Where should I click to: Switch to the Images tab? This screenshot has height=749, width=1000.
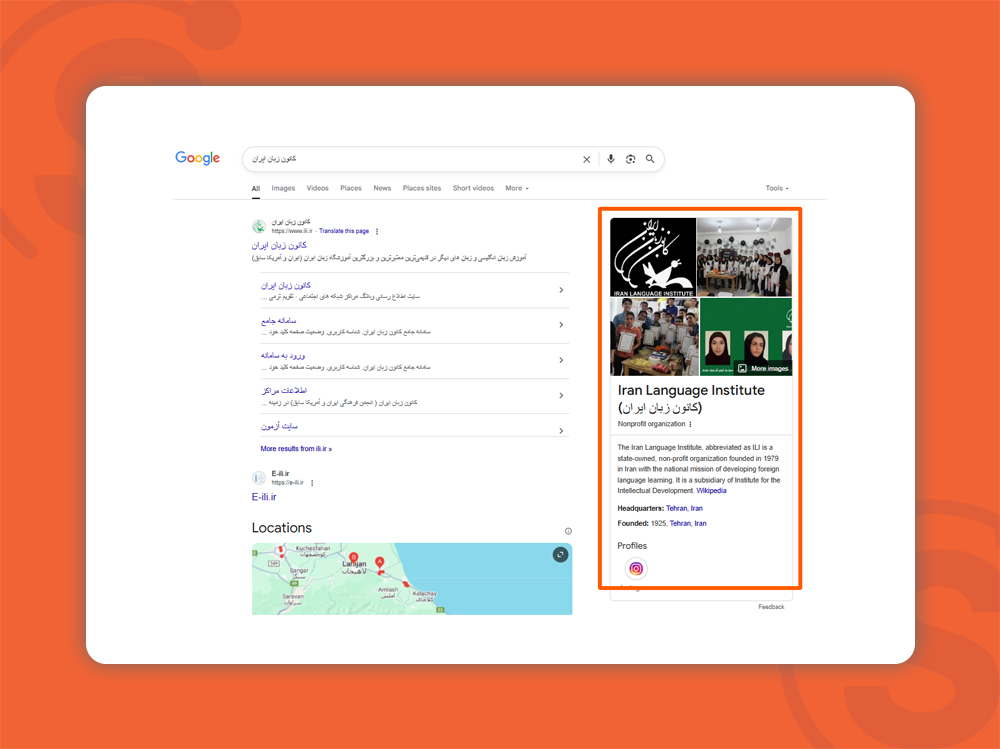(x=283, y=188)
